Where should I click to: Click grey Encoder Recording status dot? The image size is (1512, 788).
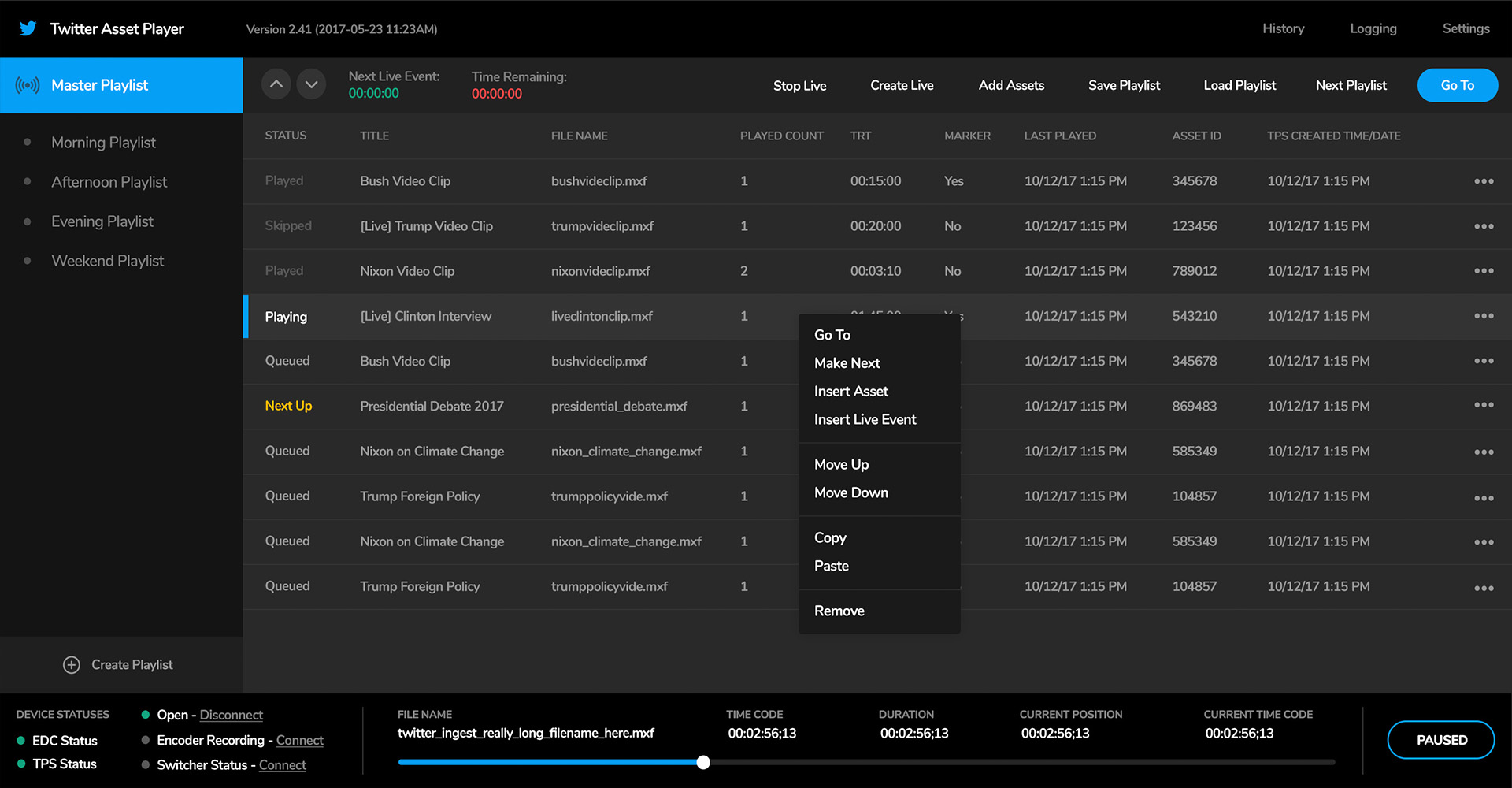tap(146, 740)
